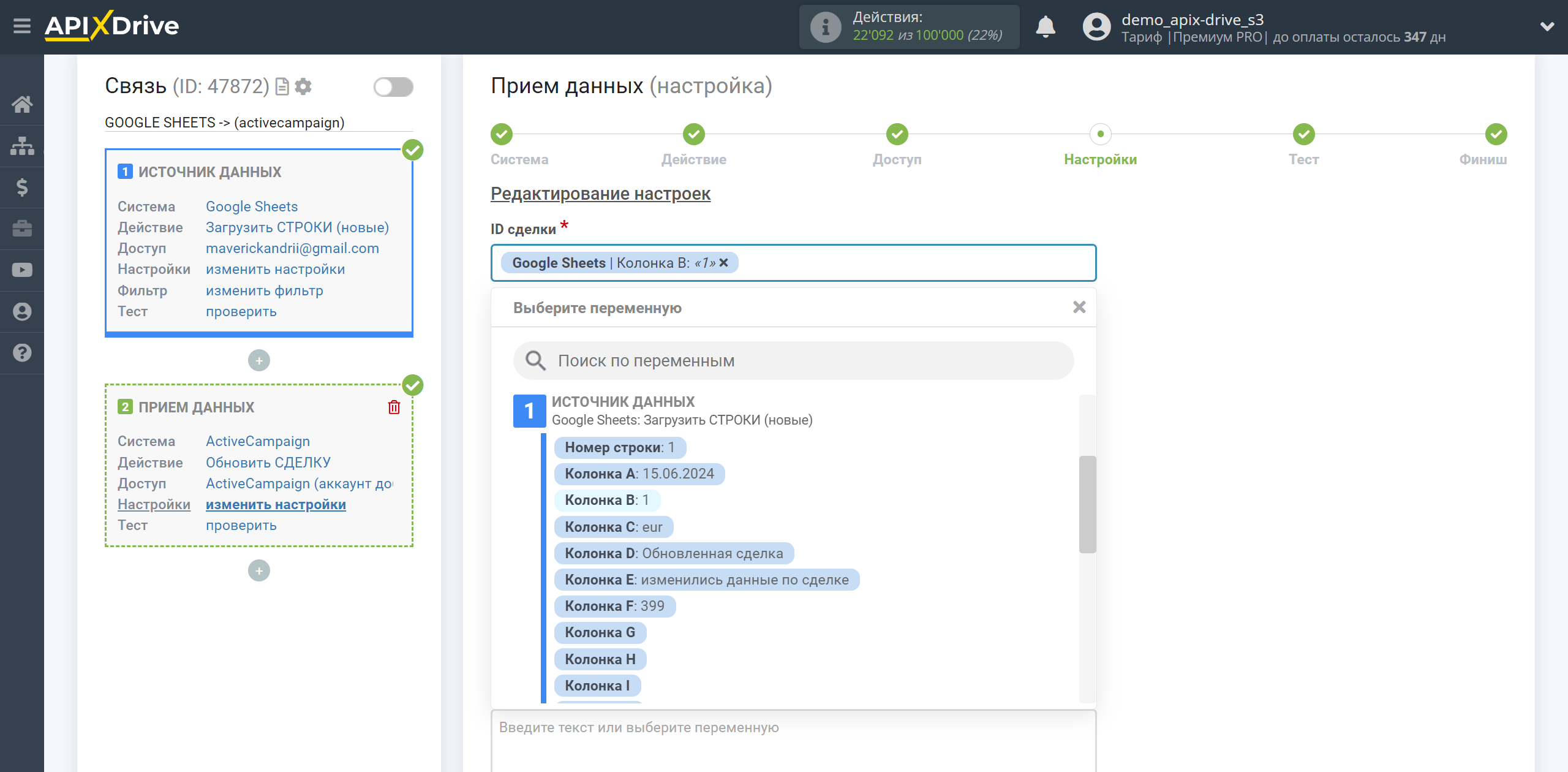Open the briefcase sidebar icon

coord(22,229)
